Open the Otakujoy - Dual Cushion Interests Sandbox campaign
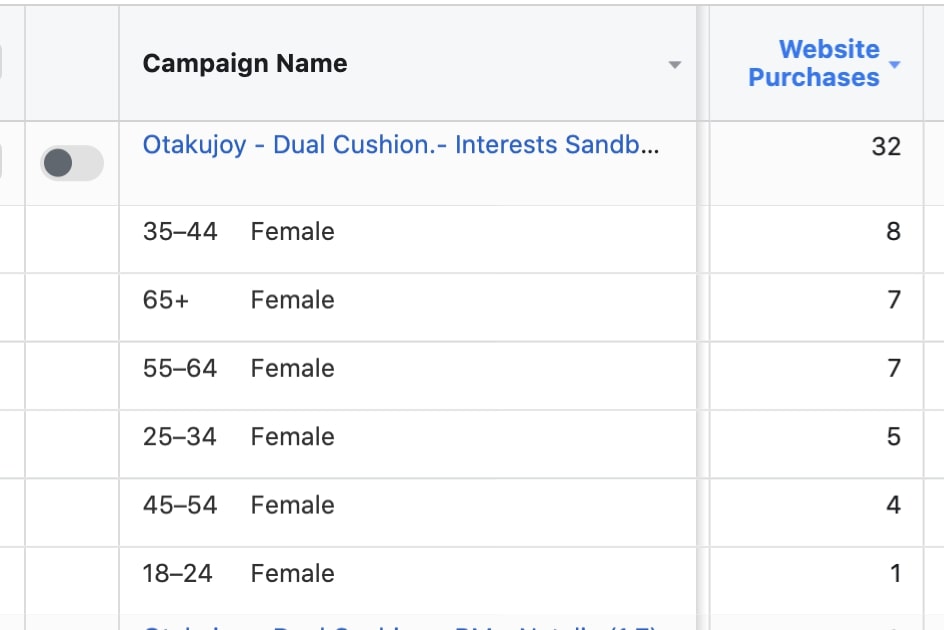Image resolution: width=944 pixels, height=630 pixels. point(400,145)
